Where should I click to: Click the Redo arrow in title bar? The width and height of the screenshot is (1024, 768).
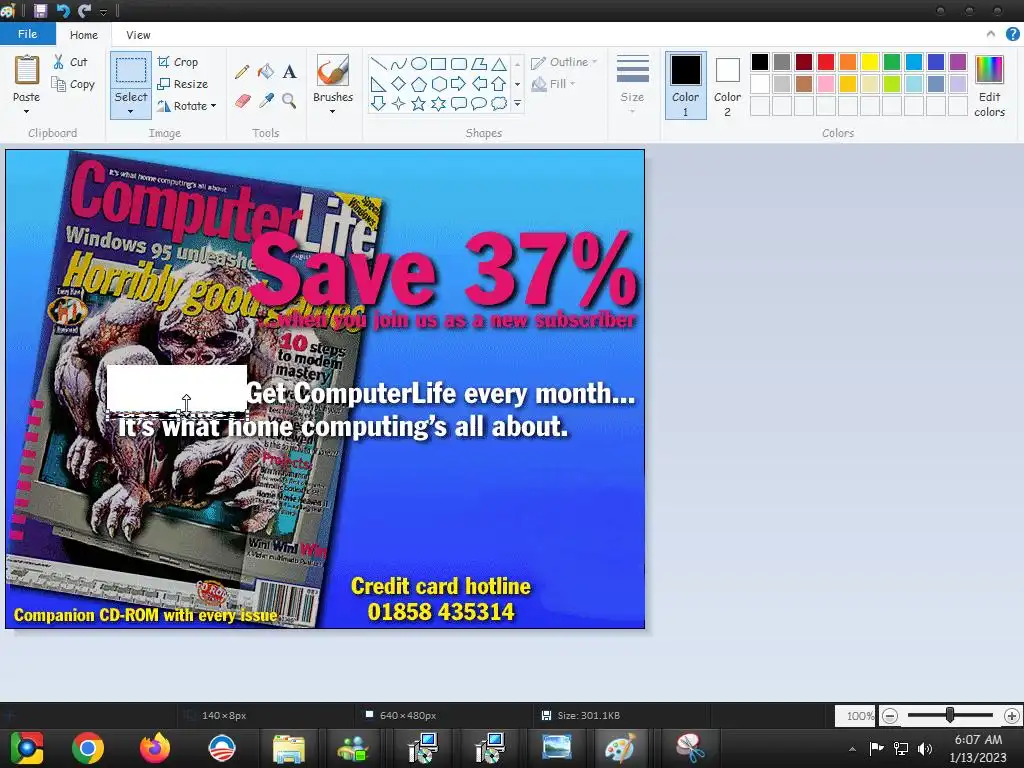(x=84, y=10)
